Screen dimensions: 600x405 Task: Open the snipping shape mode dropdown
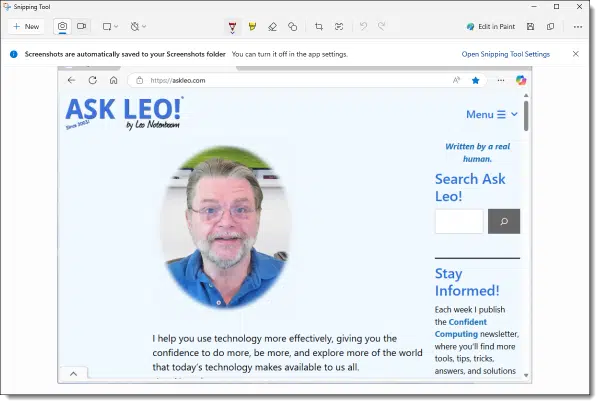pos(110,27)
